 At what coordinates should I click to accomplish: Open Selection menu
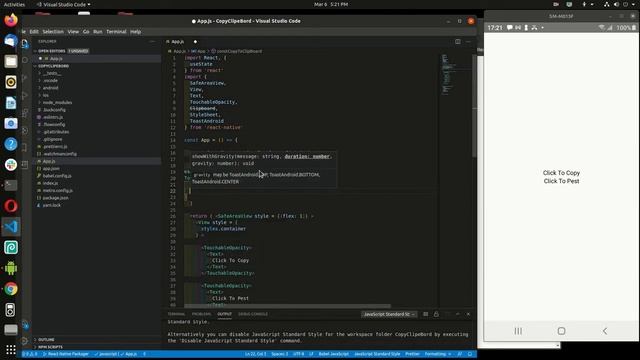click(x=53, y=32)
